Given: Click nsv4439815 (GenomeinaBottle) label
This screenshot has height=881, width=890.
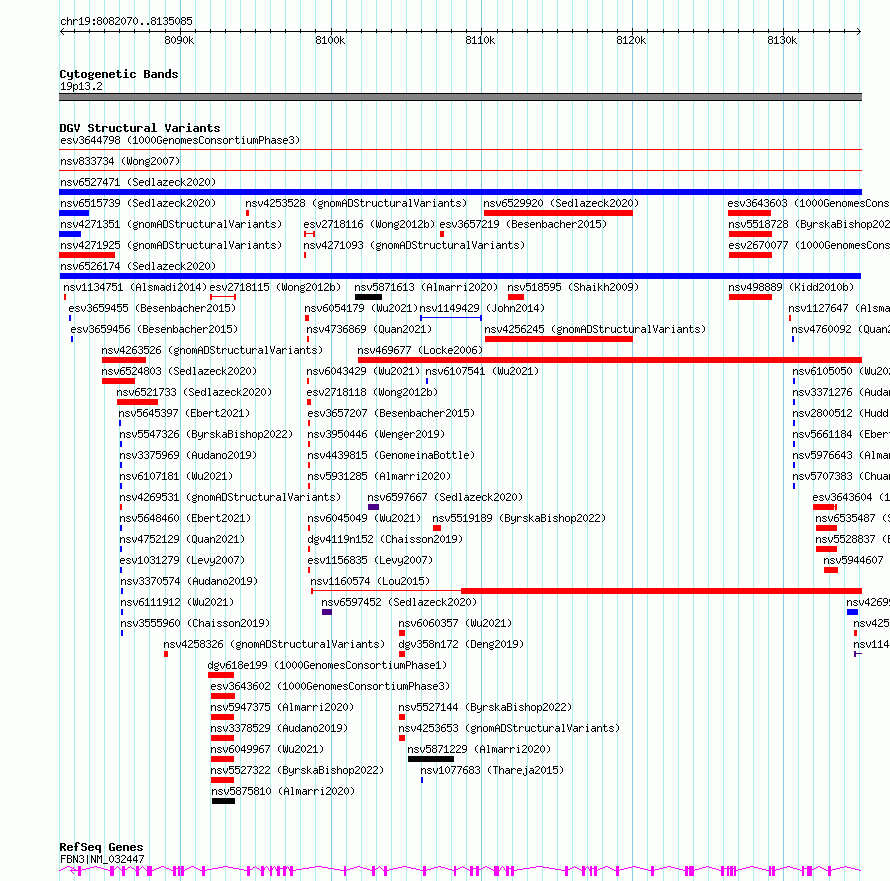Looking at the screenshot, I should 391,455.
